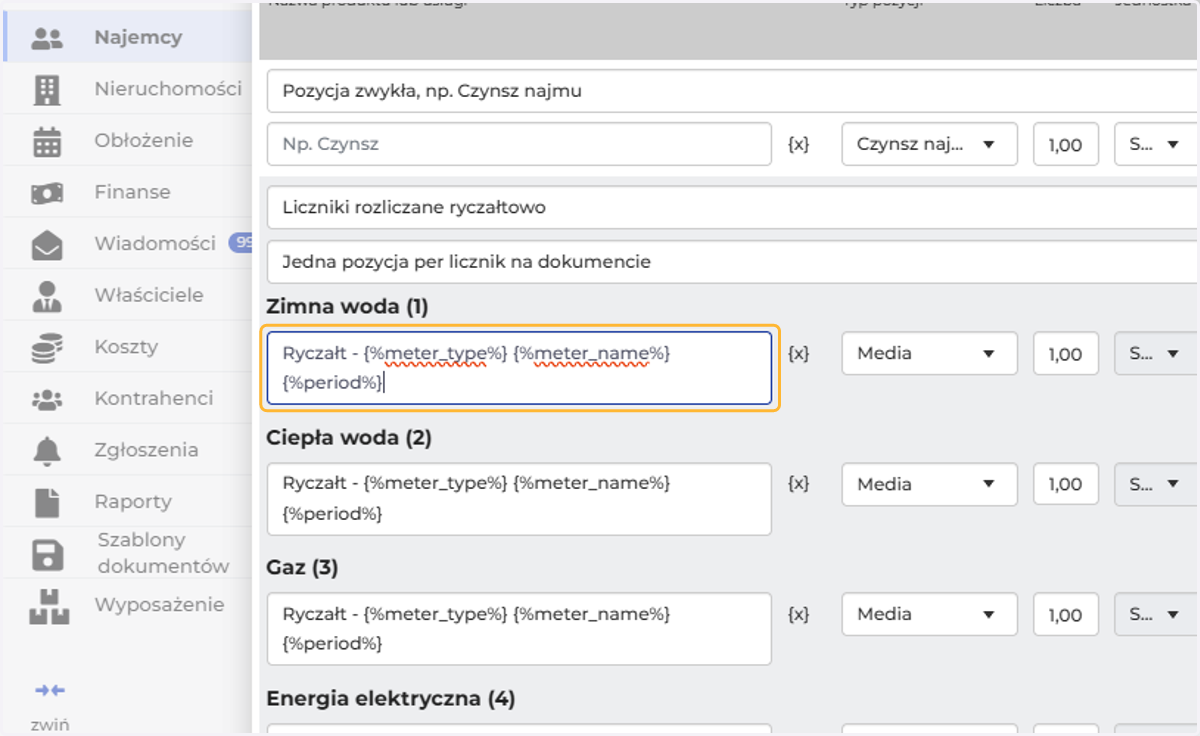Insert variable {x} next to Np. Czynsz field
The height and width of the screenshot is (736, 1200).
[x=798, y=144]
